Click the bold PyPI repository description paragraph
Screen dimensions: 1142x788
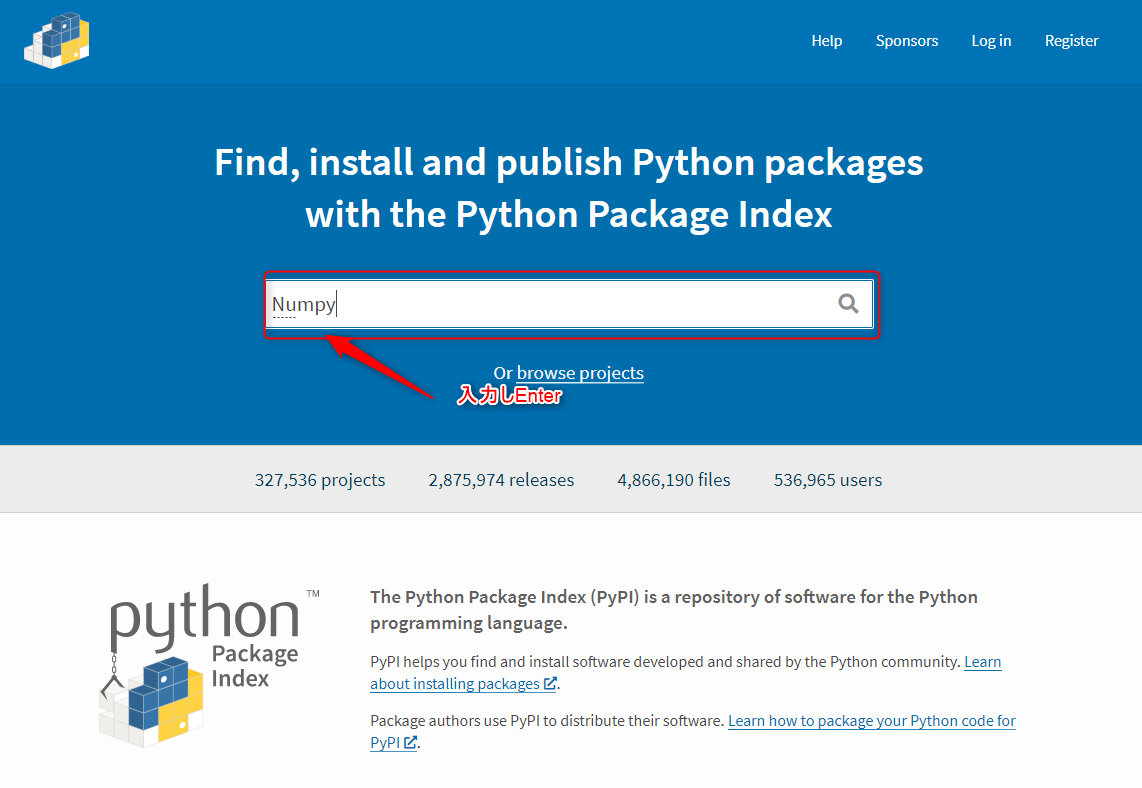click(674, 610)
